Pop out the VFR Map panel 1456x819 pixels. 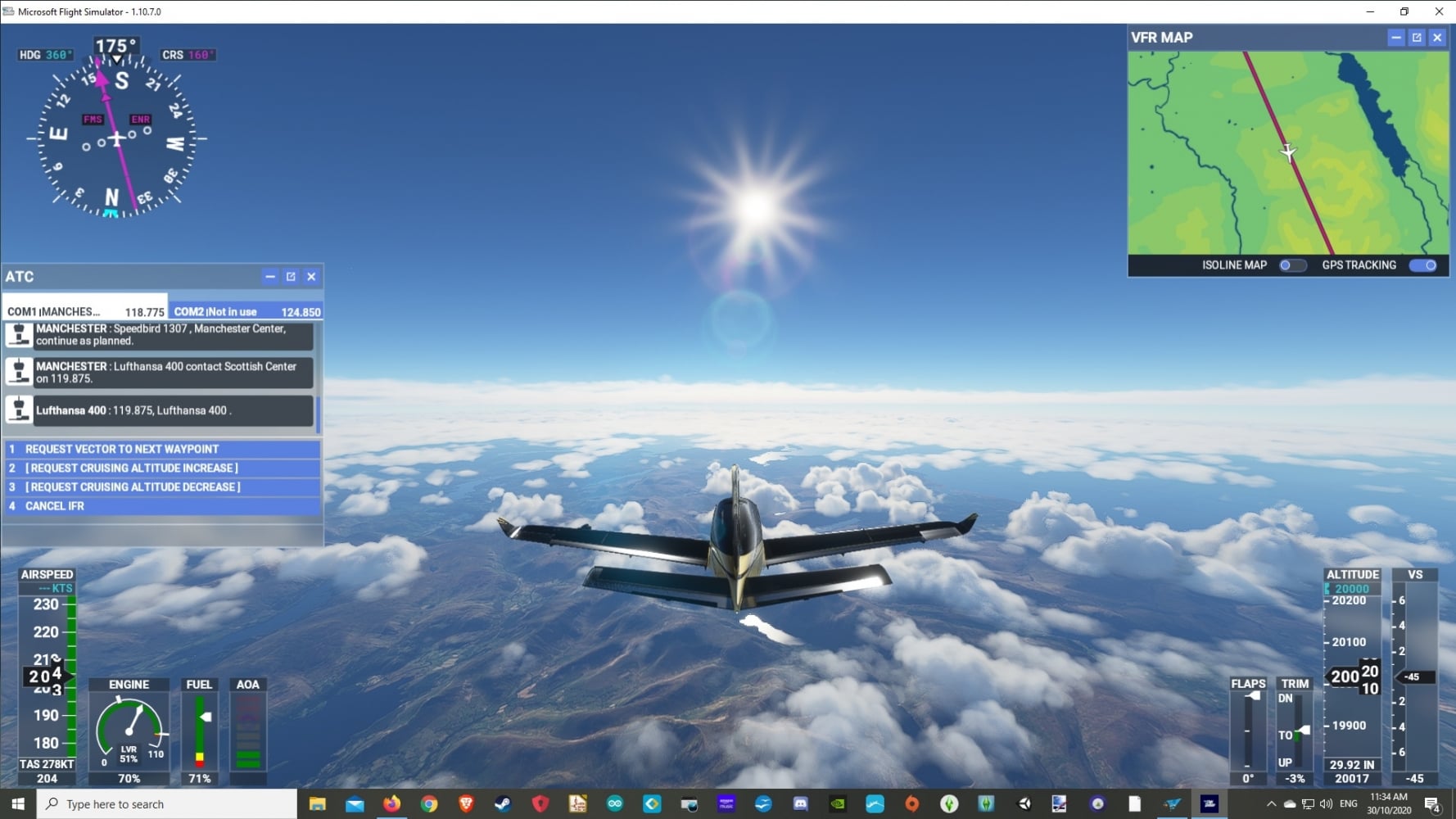[1417, 38]
